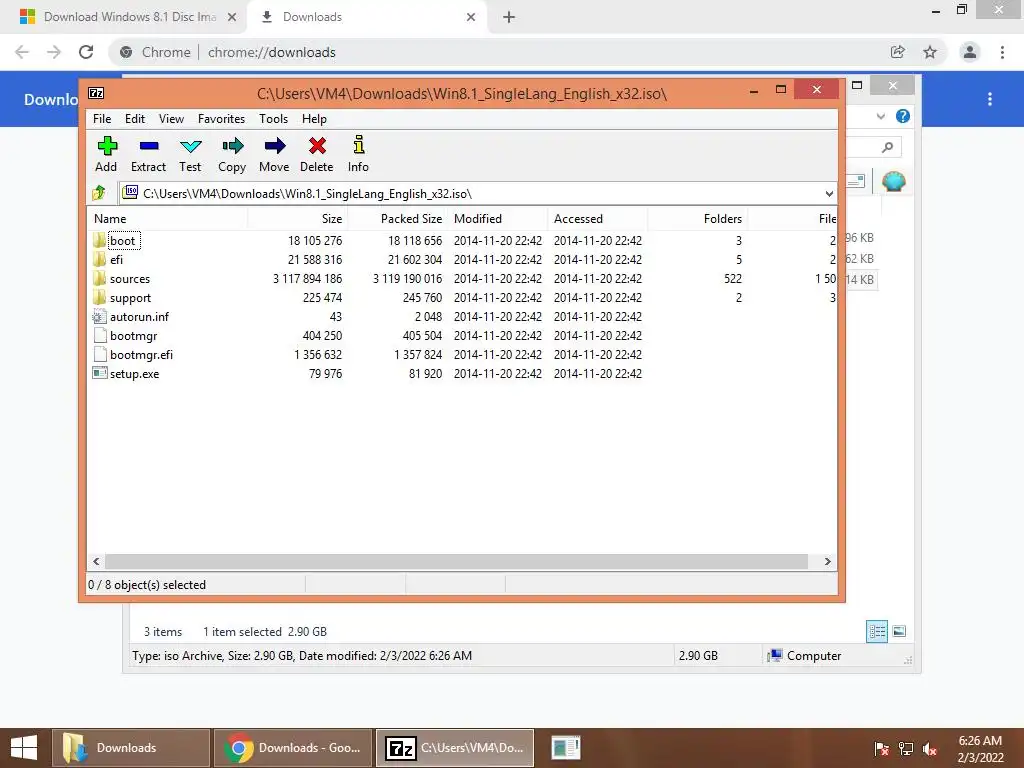
Task: Close the Downloads tab
Action: click(x=471, y=17)
